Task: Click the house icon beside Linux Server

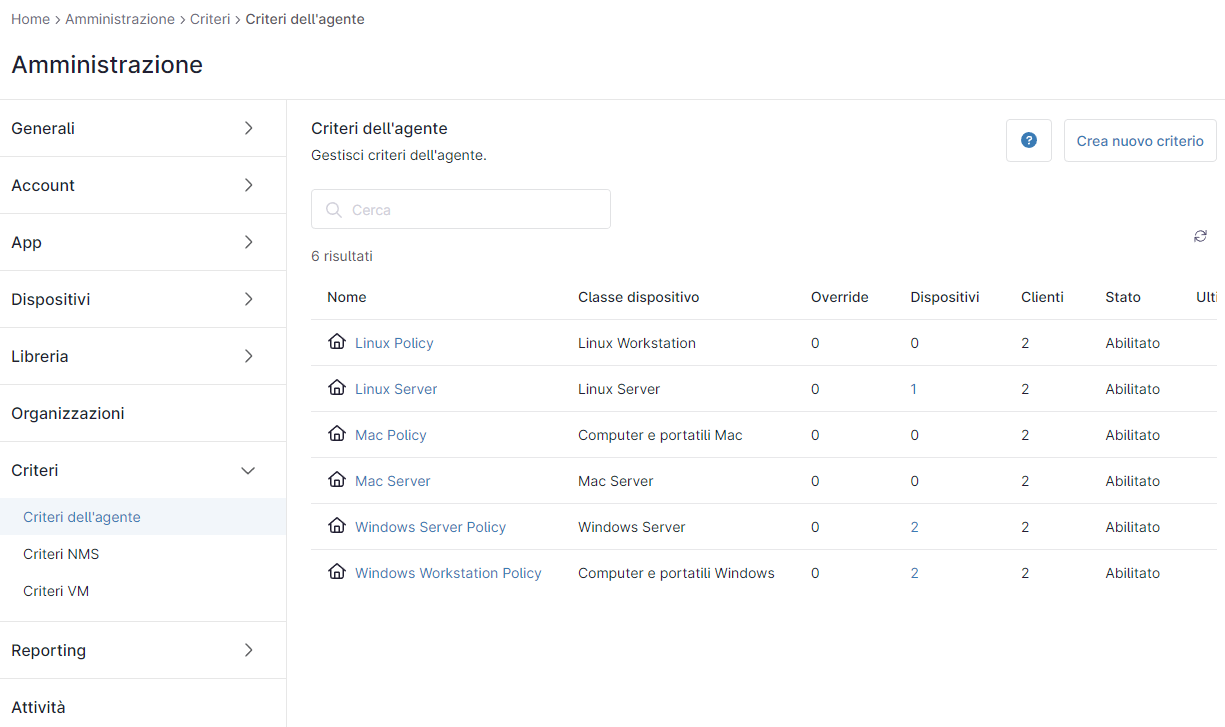Action: (337, 388)
